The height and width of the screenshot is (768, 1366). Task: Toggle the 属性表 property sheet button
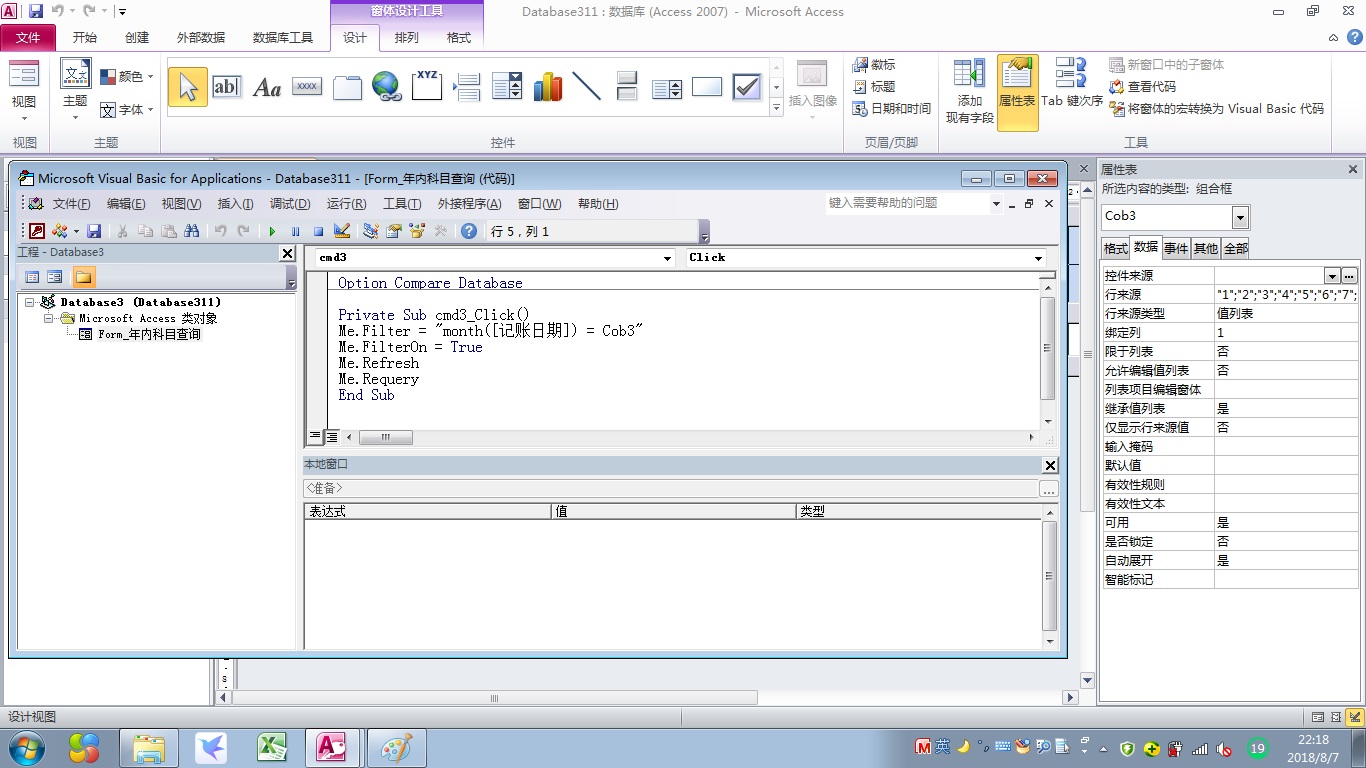coord(1017,92)
